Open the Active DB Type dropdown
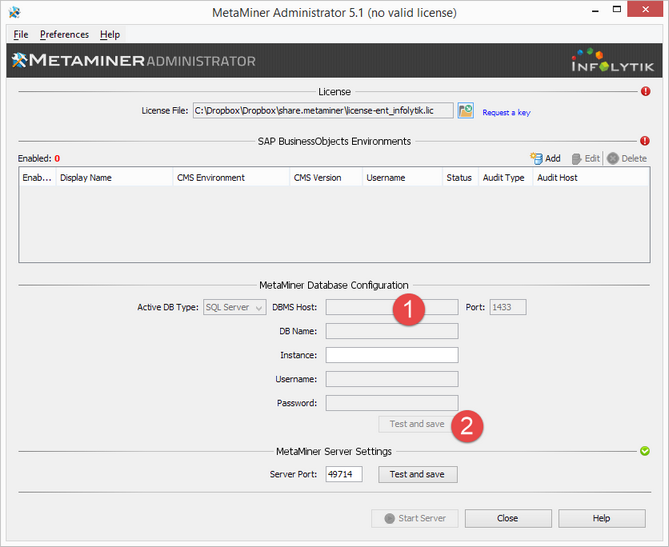 [235, 307]
